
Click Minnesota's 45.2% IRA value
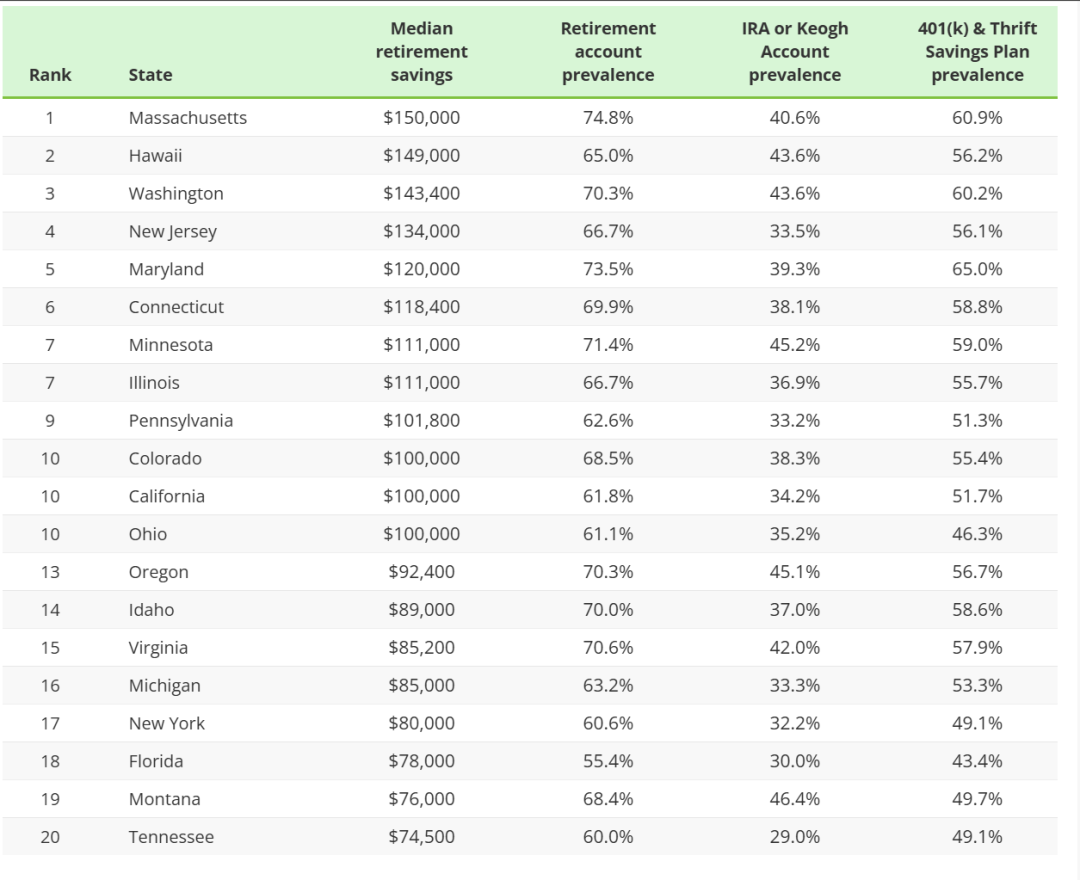click(x=795, y=345)
